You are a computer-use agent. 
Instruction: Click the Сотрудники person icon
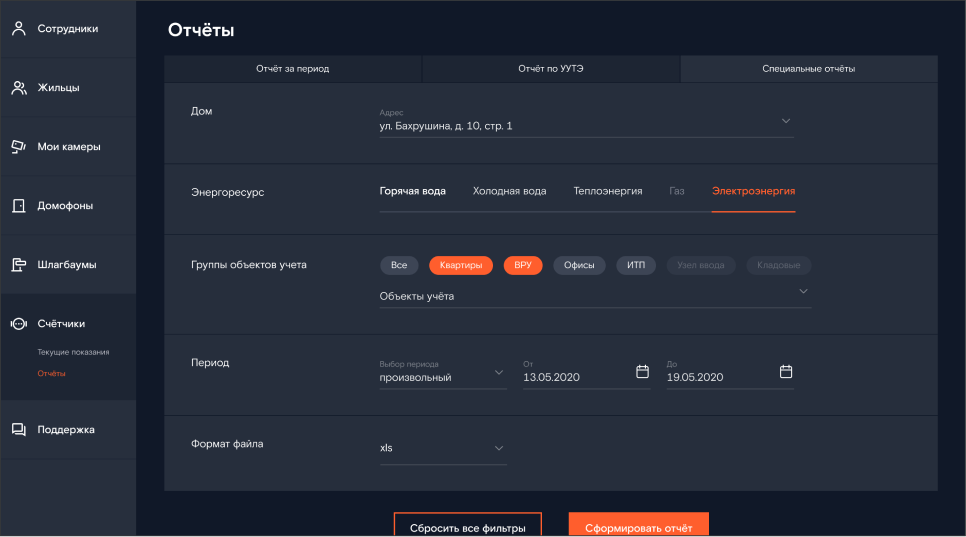[19, 28]
